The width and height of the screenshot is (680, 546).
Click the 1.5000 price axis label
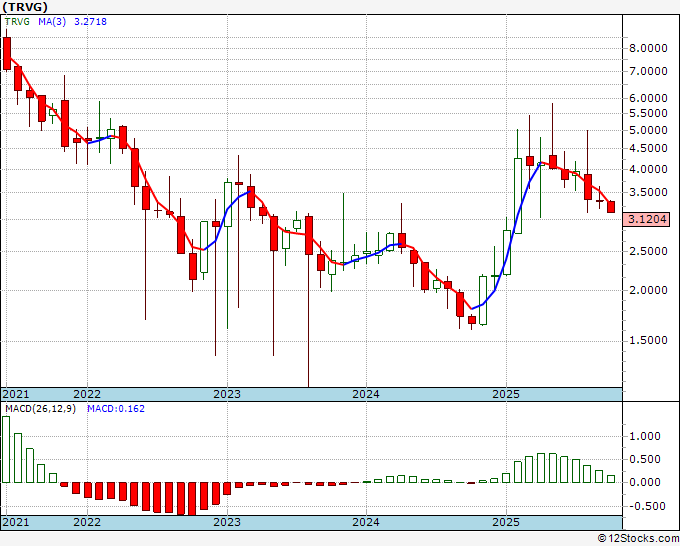point(649,340)
